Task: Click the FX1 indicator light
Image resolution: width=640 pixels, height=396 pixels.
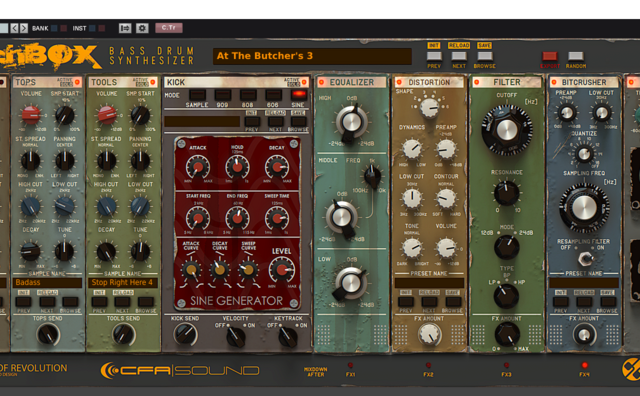Action: pyautogui.click(x=350, y=365)
